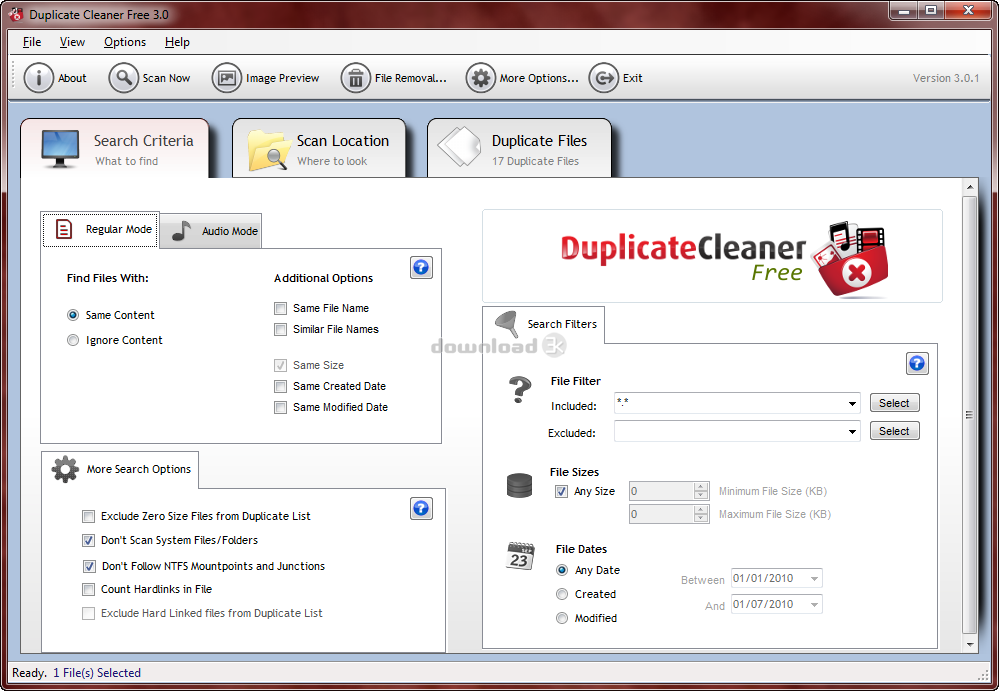This screenshot has width=999, height=691.
Task: Open the And date picker dropdown
Action: click(x=814, y=604)
